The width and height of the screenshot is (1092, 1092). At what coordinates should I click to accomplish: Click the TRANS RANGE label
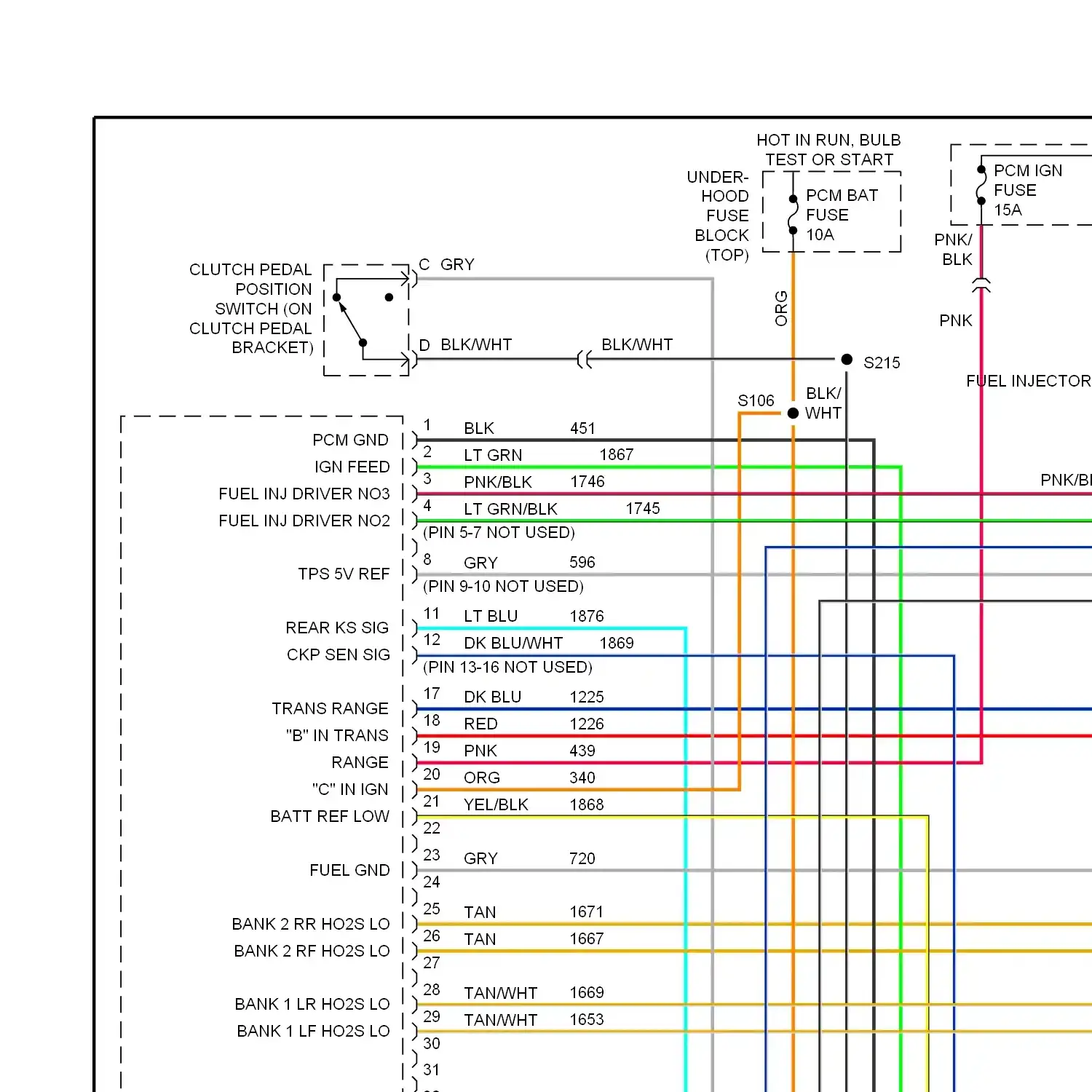tap(330, 708)
